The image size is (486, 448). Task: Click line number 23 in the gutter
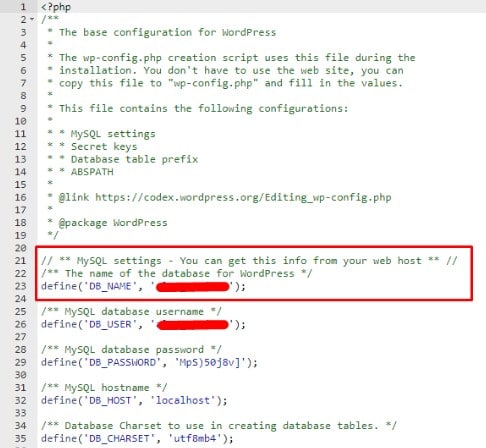[x=20, y=286]
